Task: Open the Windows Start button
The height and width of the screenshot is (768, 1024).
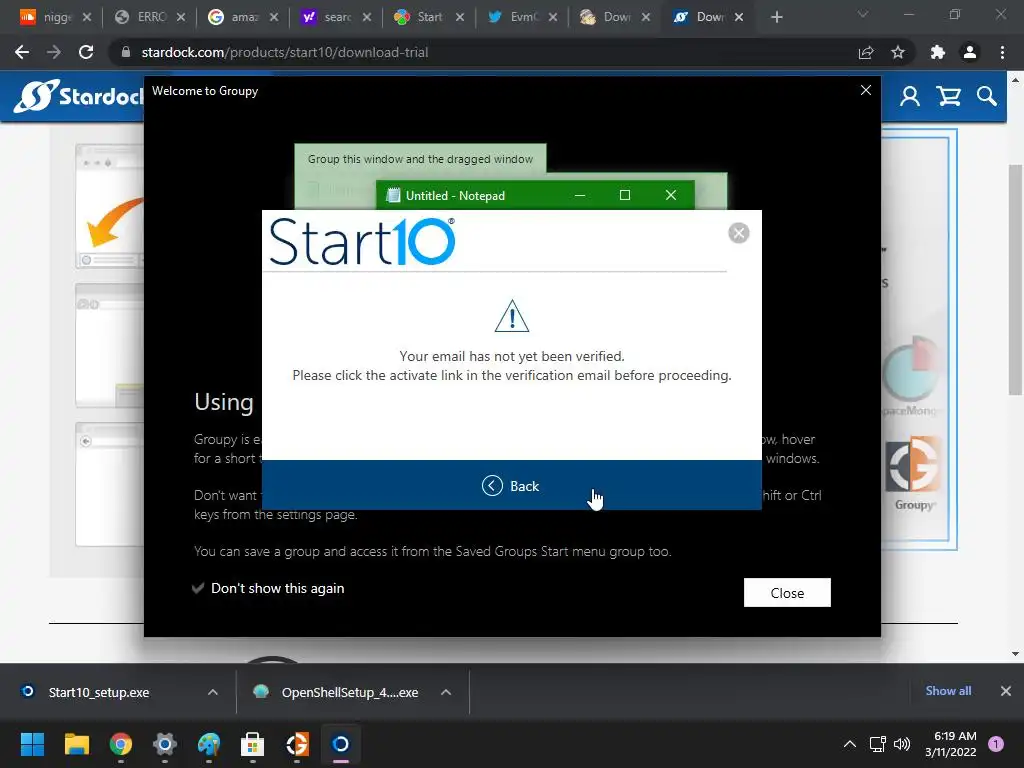Action: click(32, 744)
